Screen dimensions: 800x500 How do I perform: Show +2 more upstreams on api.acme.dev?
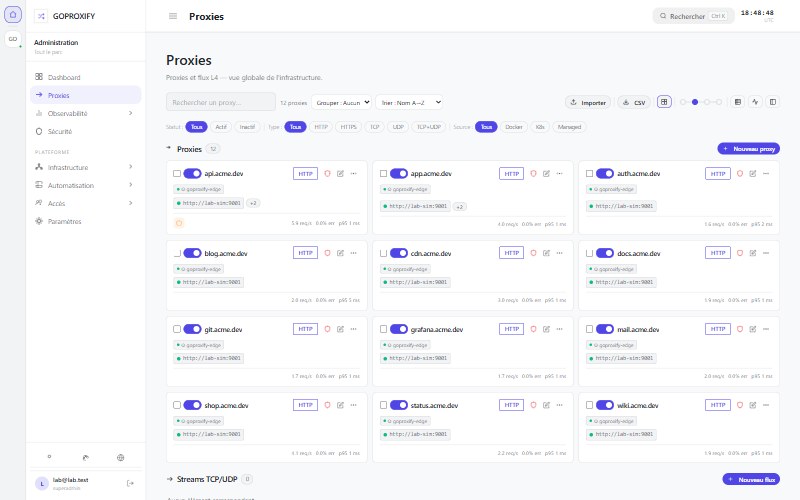click(253, 203)
